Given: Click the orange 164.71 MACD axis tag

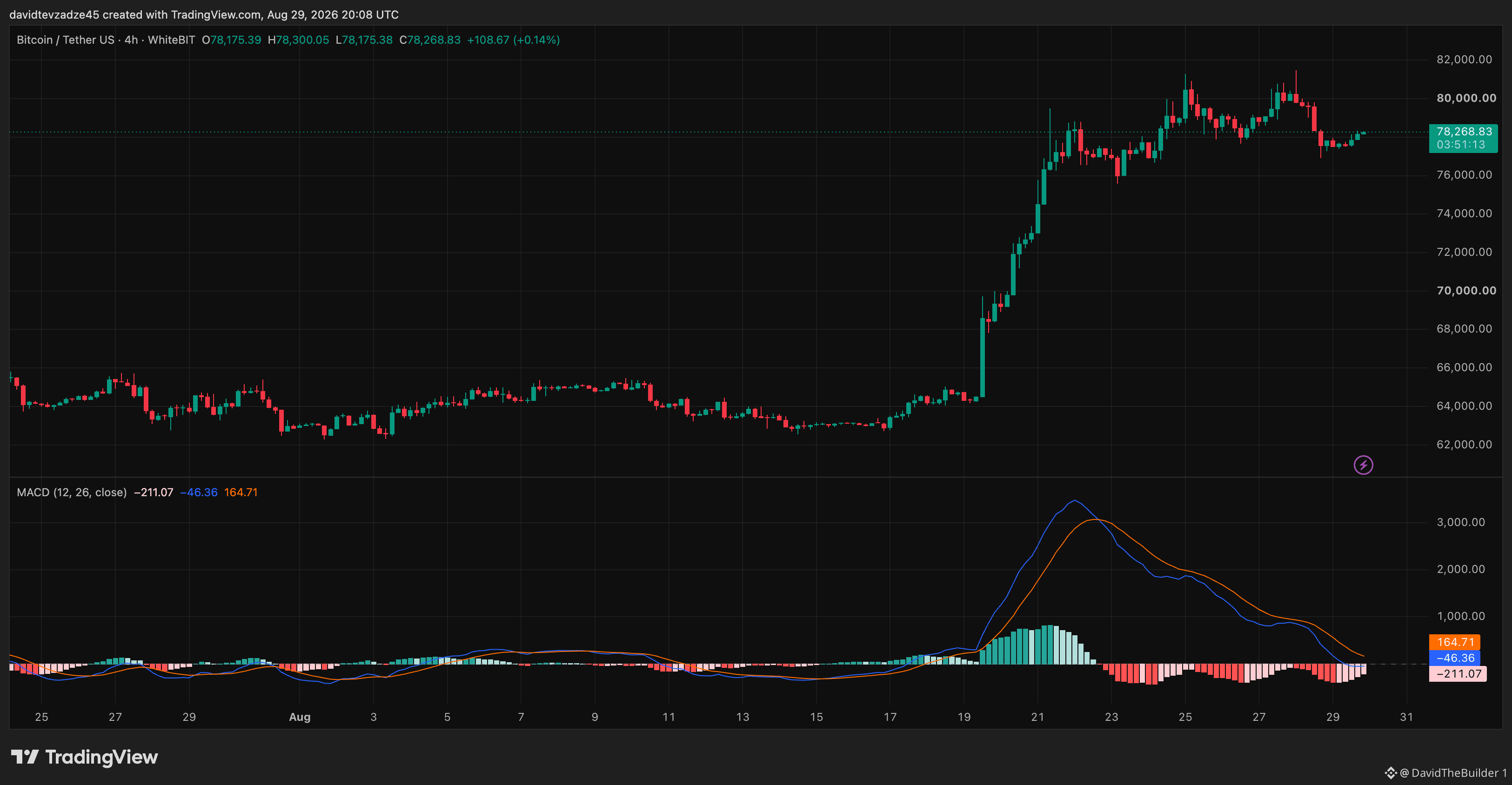Looking at the screenshot, I should [x=1454, y=642].
